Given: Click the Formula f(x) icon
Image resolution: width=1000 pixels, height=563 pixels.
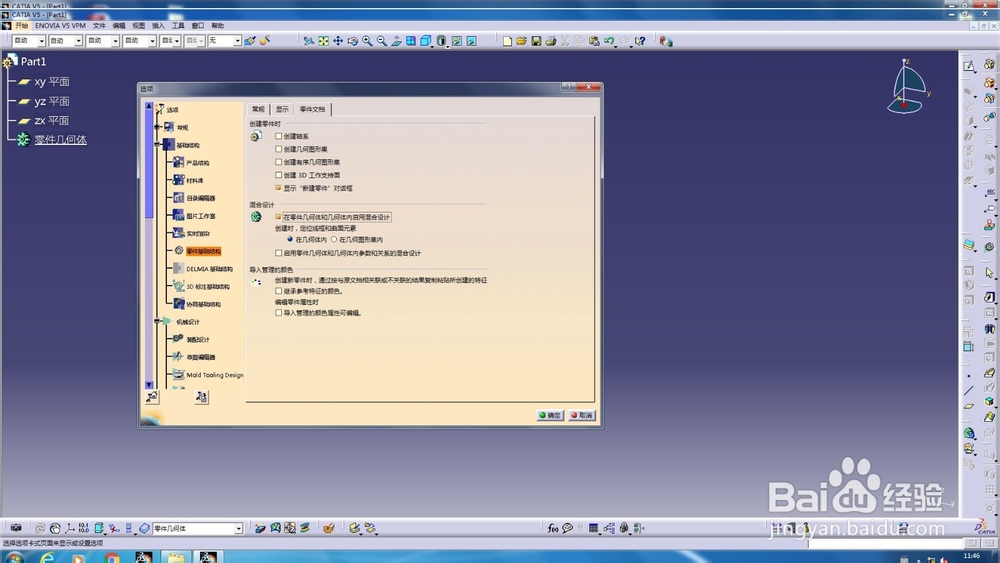Looking at the screenshot, I should [553, 528].
